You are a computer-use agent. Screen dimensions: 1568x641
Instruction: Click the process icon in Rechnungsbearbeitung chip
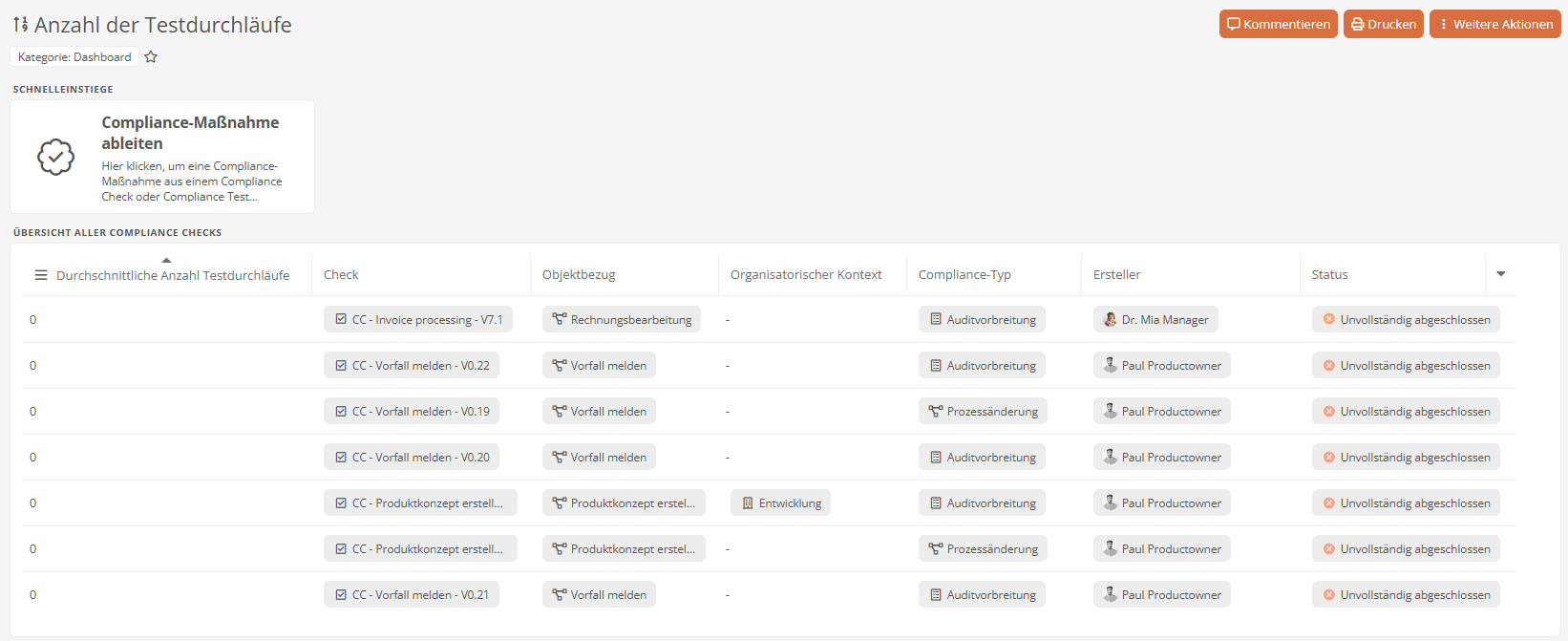point(559,320)
